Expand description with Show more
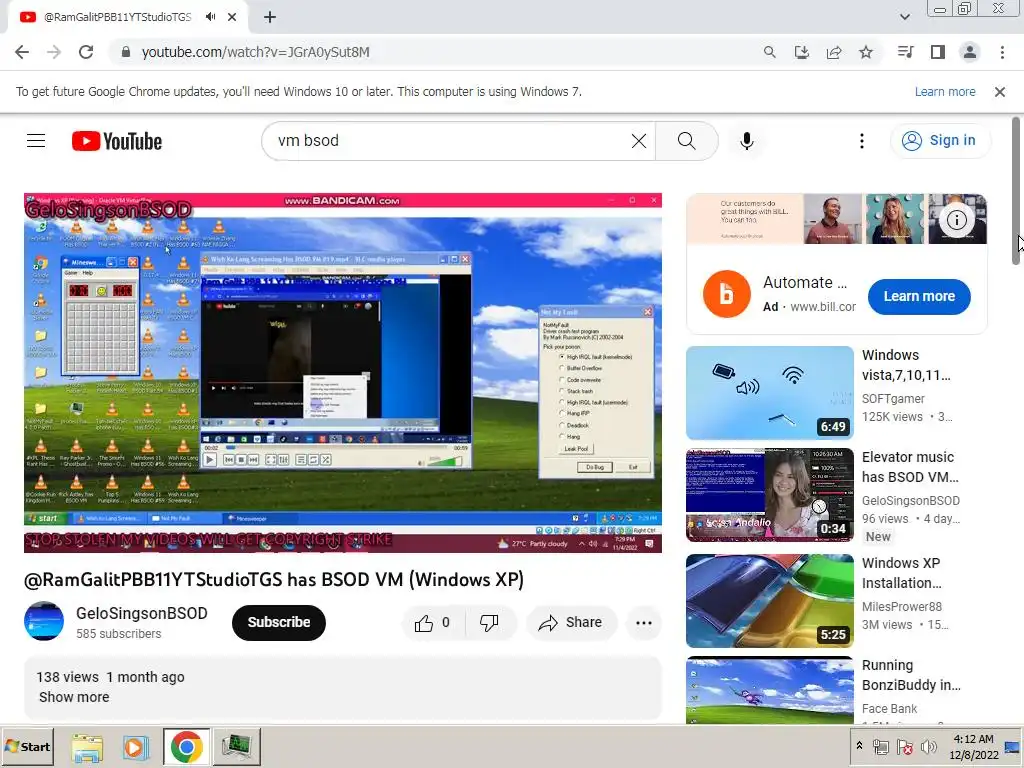Screen dimensions: 1024x768 pos(74,697)
